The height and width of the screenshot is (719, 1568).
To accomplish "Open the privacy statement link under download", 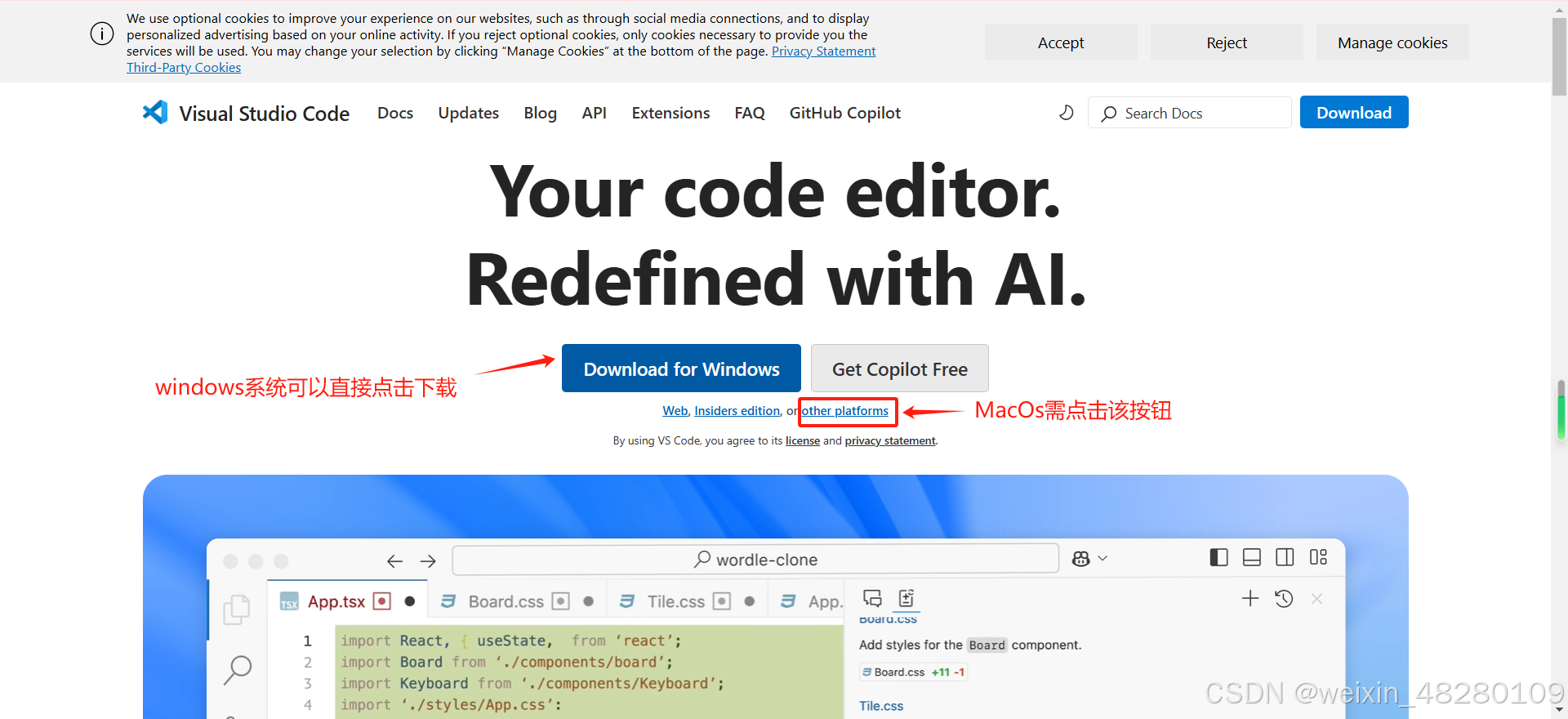I will point(890,441).
